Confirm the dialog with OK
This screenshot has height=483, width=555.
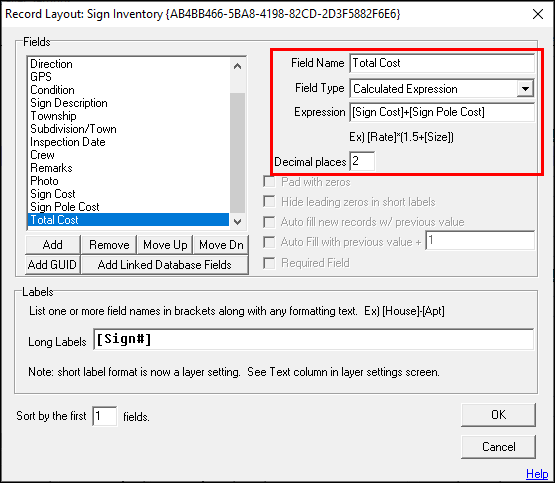click(498, 415)
